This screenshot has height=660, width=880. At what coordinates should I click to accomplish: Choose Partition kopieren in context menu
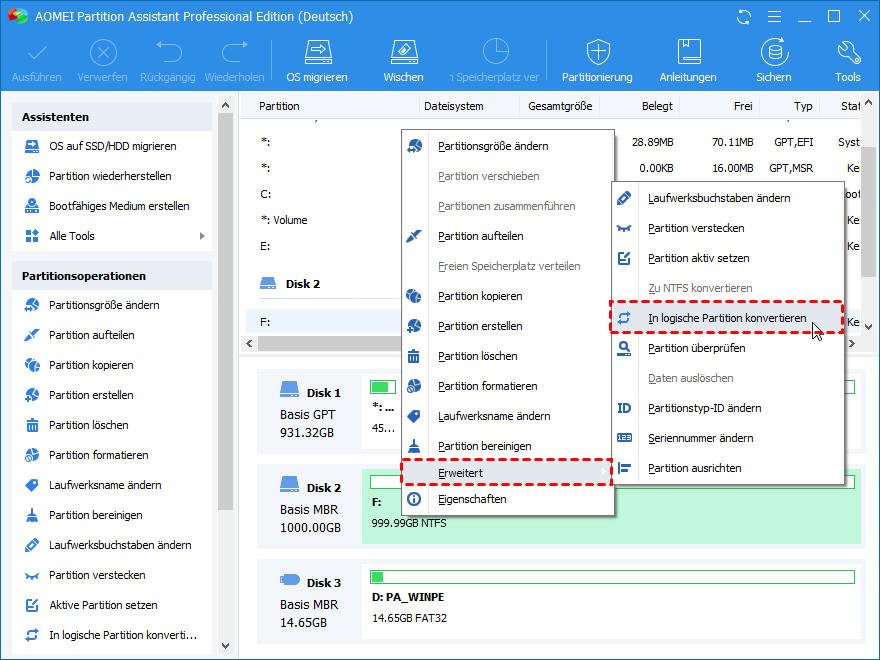508,296
